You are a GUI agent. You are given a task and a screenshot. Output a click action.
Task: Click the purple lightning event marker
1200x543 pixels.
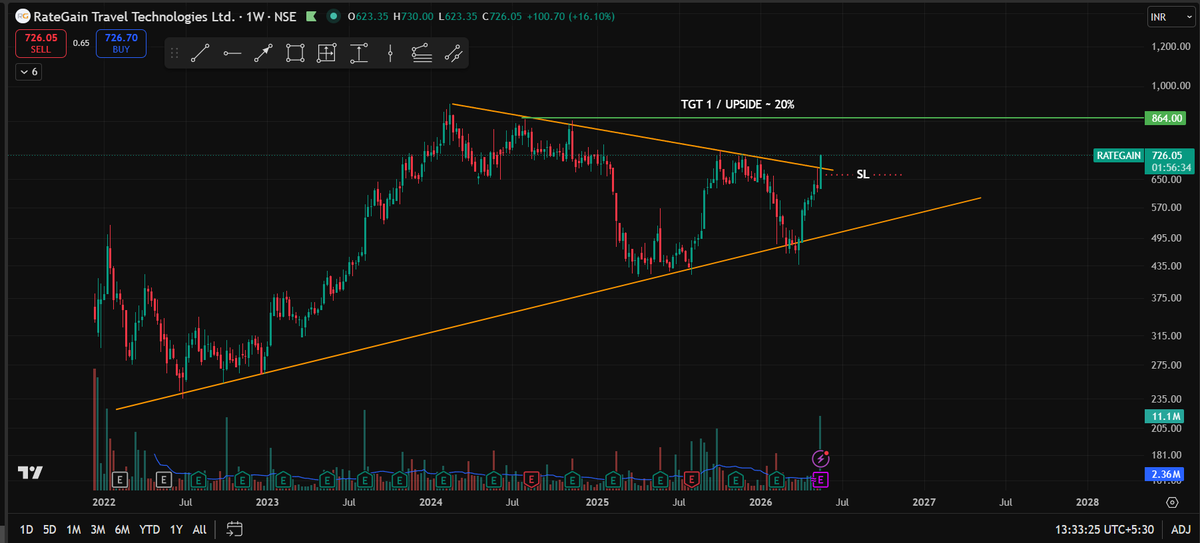[x=821, y=459]
